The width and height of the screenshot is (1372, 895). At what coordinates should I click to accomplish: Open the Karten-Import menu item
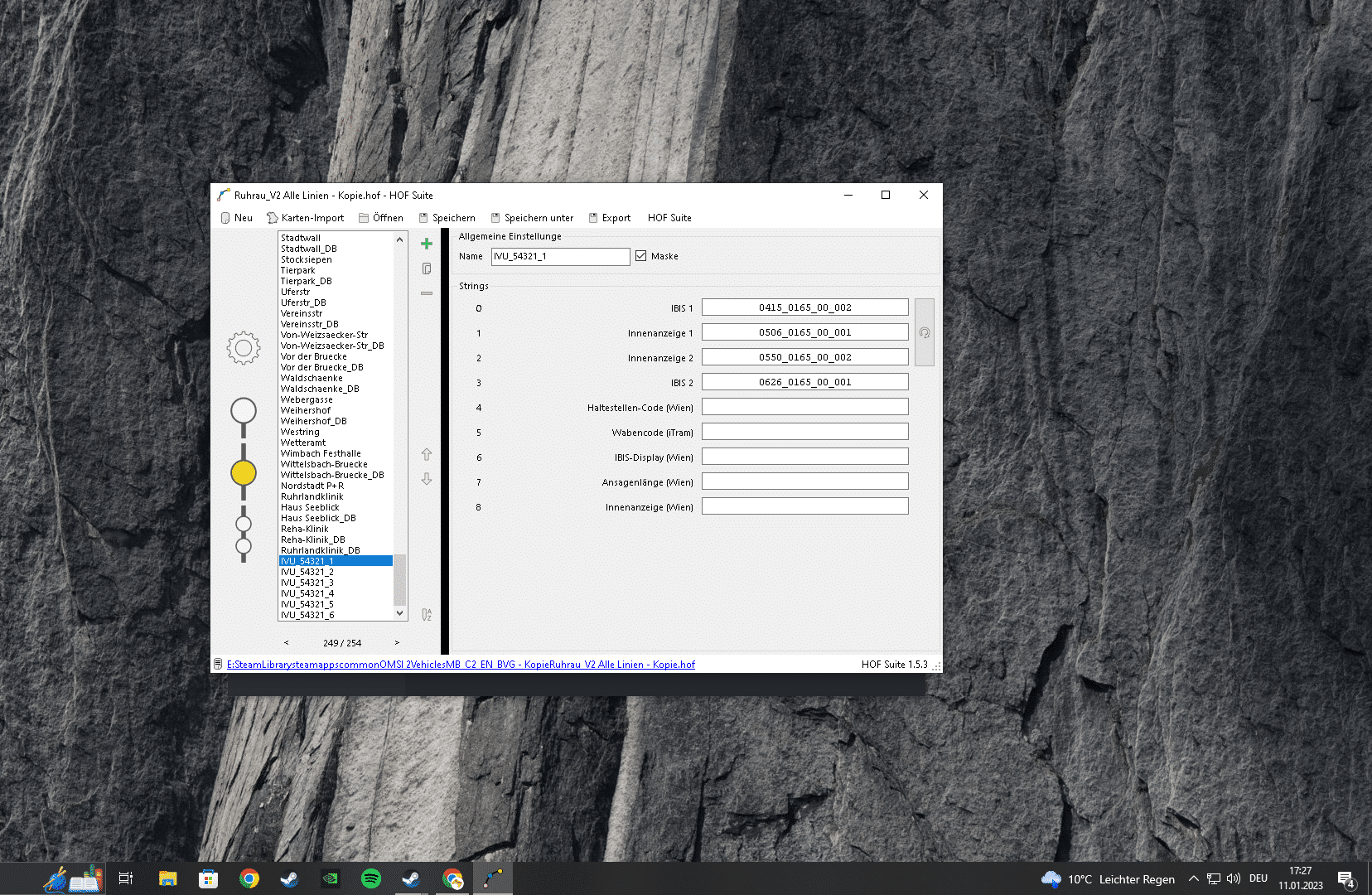(305, 218)
